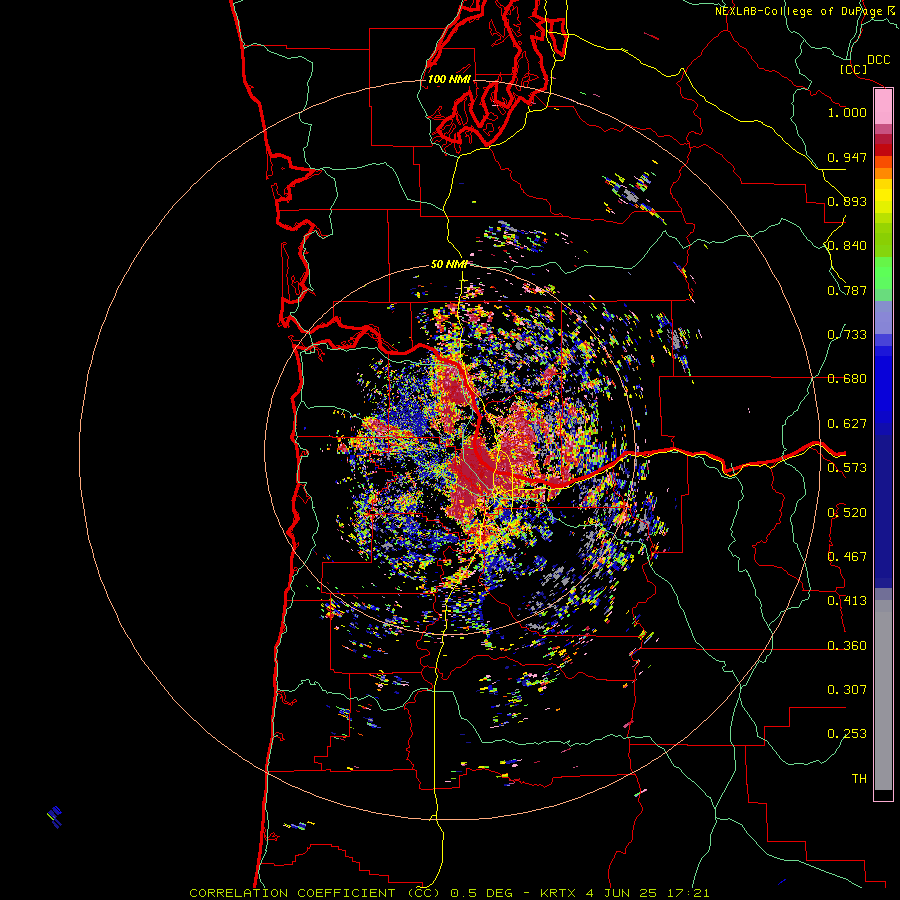This screenshot has height=900, width=900.
Task: Click the small blue echo at far lower-left
Action: click(x=55, y=816)
